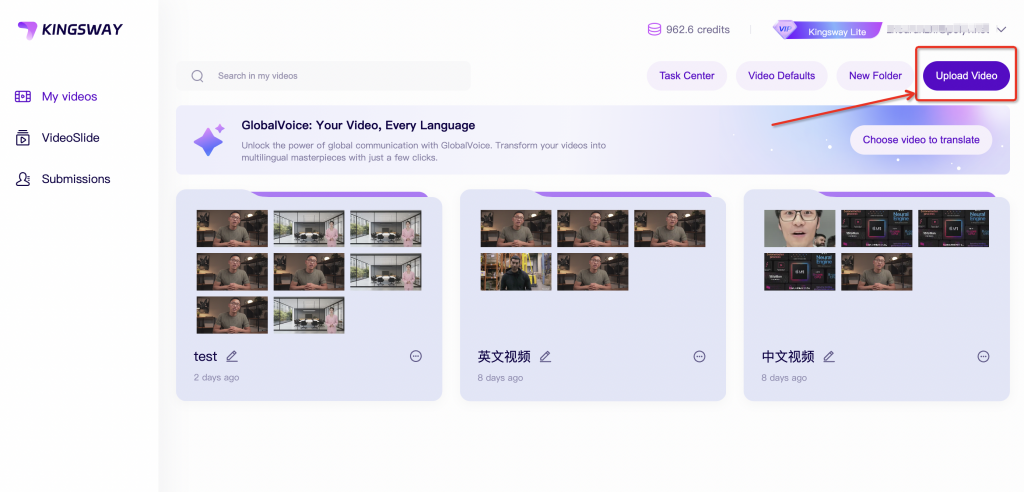The height and width of the screenshot is (492, 1024).
Task: Rename the test folder with pencil icon
Action: (232, 357)
